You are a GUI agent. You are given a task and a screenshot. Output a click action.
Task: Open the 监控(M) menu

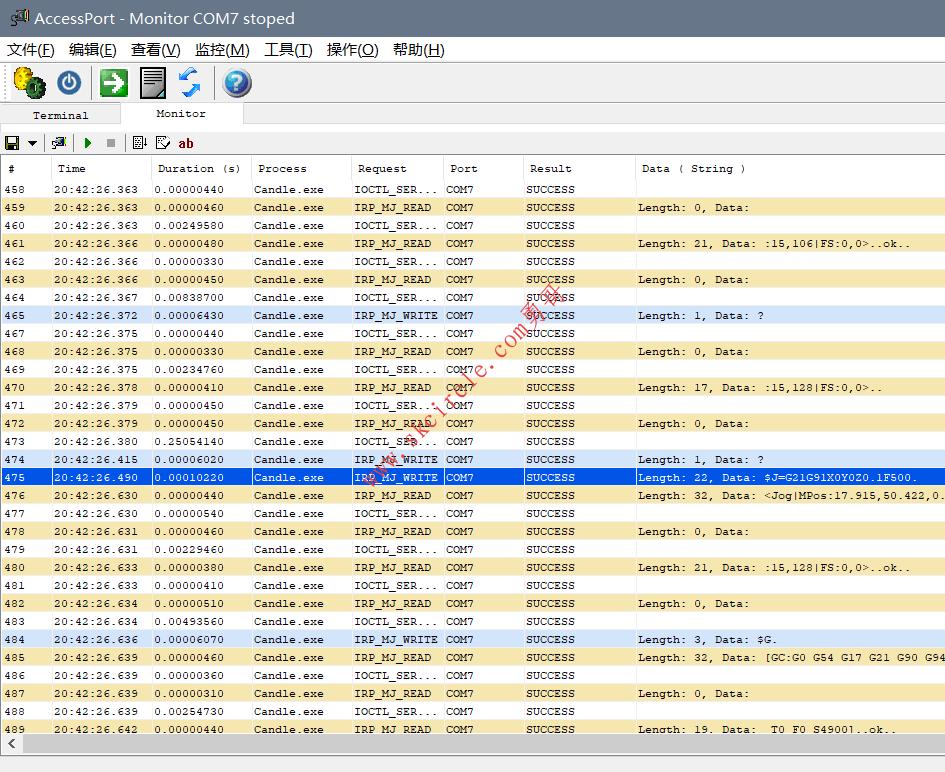tap(222, 50)
